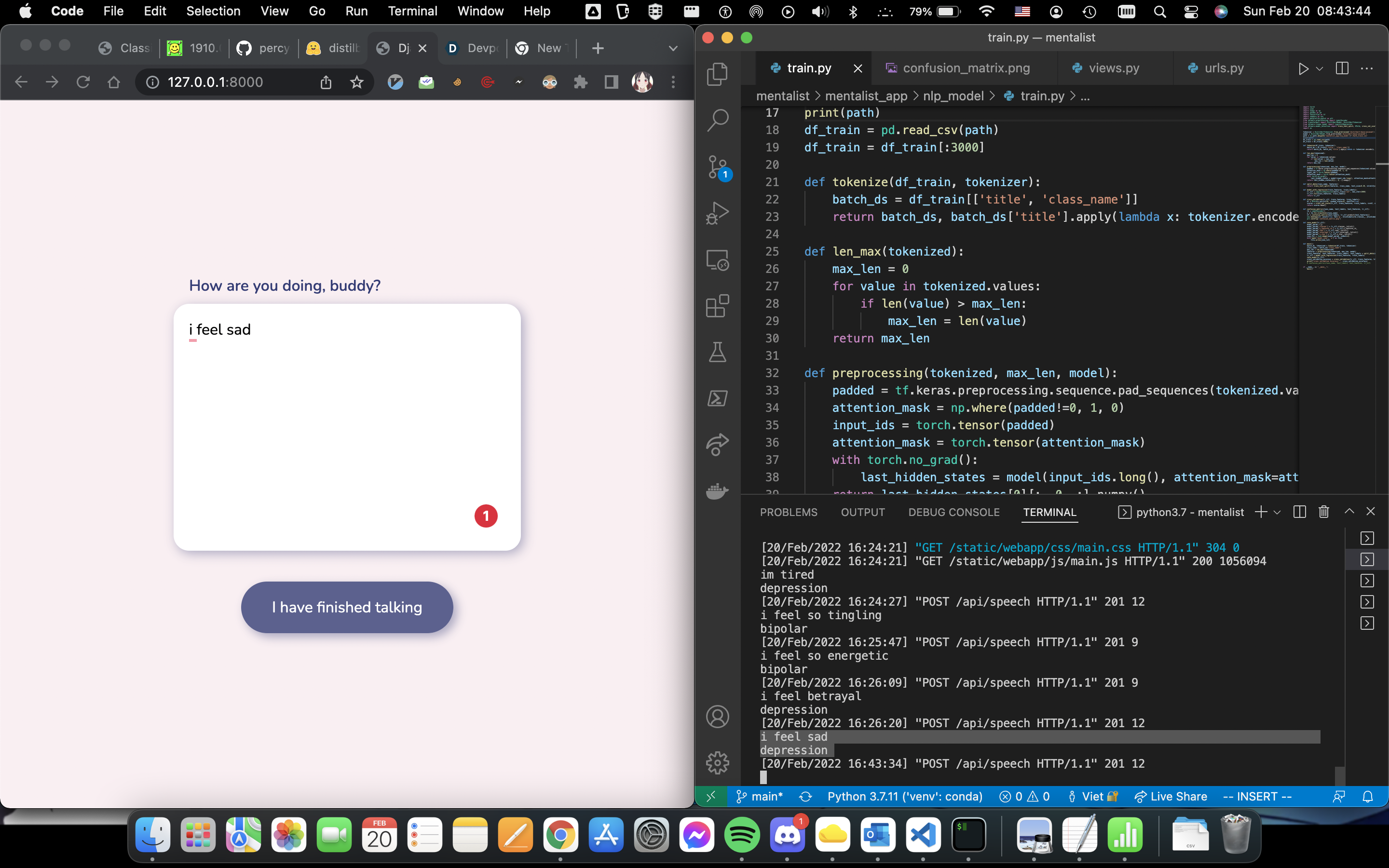Open the Explorer view in activity bar
This screenshot has width=1389, height=868.
(x=717, y=74)
